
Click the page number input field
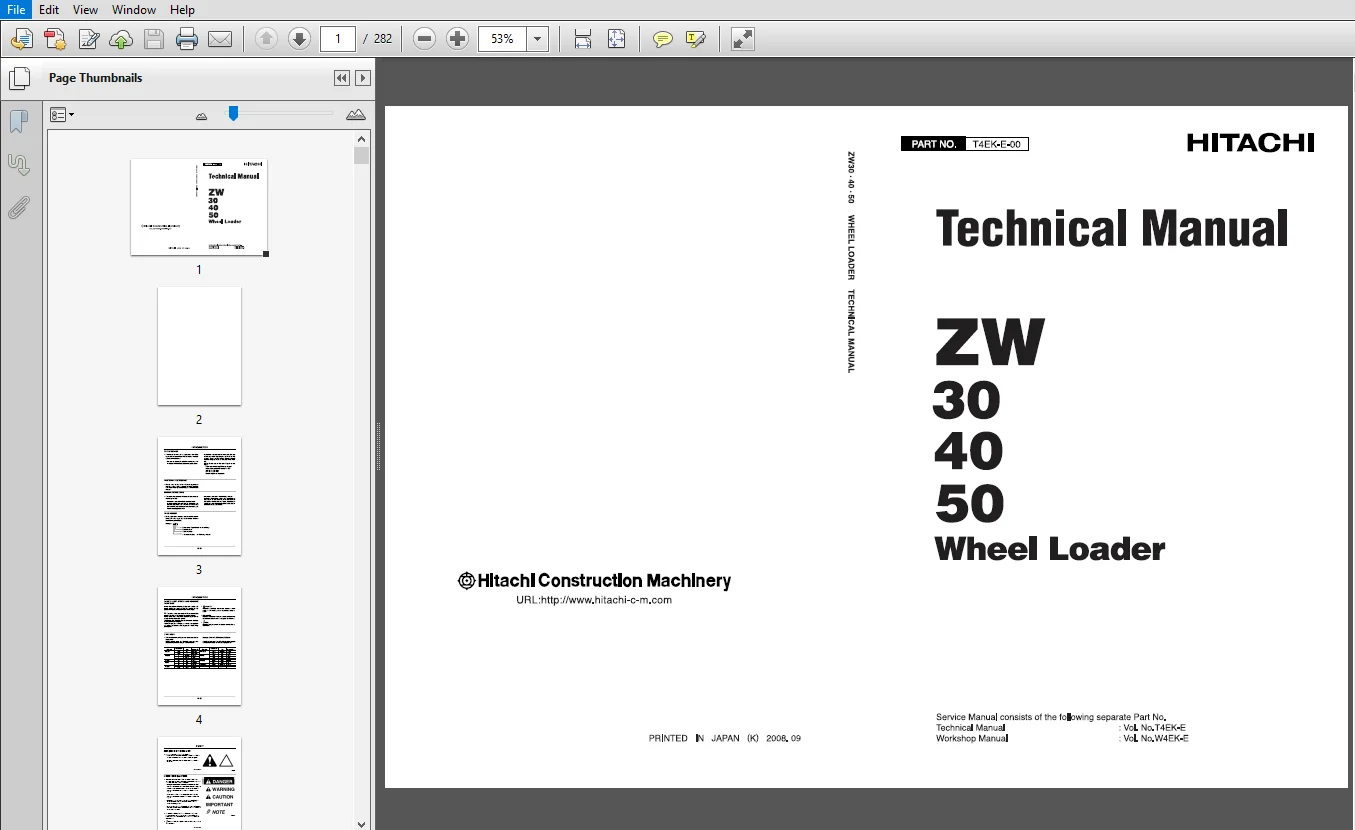pos(338,39)
